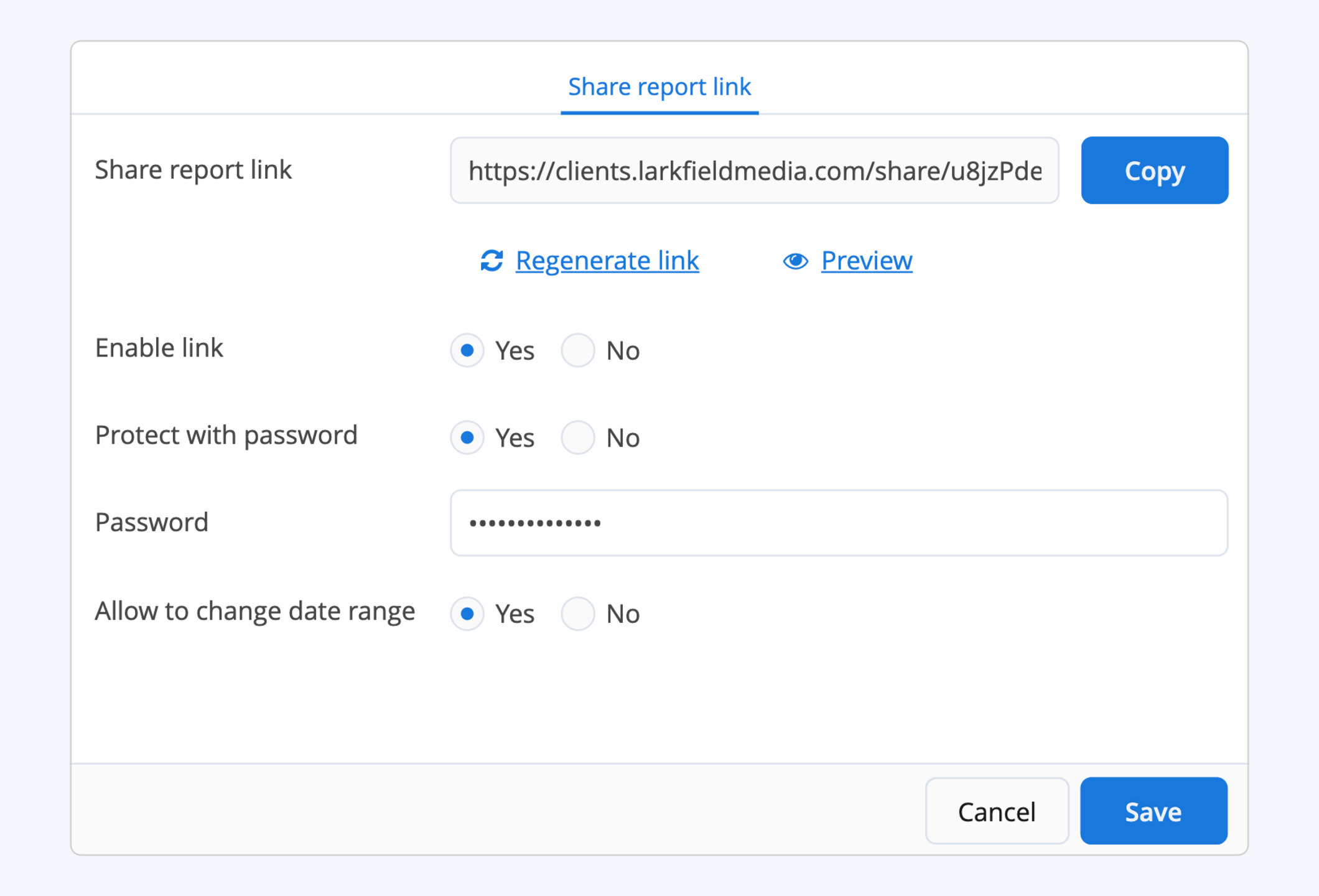This screenshot has width=1319, height=896.
Task: Click the 'Allow to change date range' label
Action: (x=255, y=611)
